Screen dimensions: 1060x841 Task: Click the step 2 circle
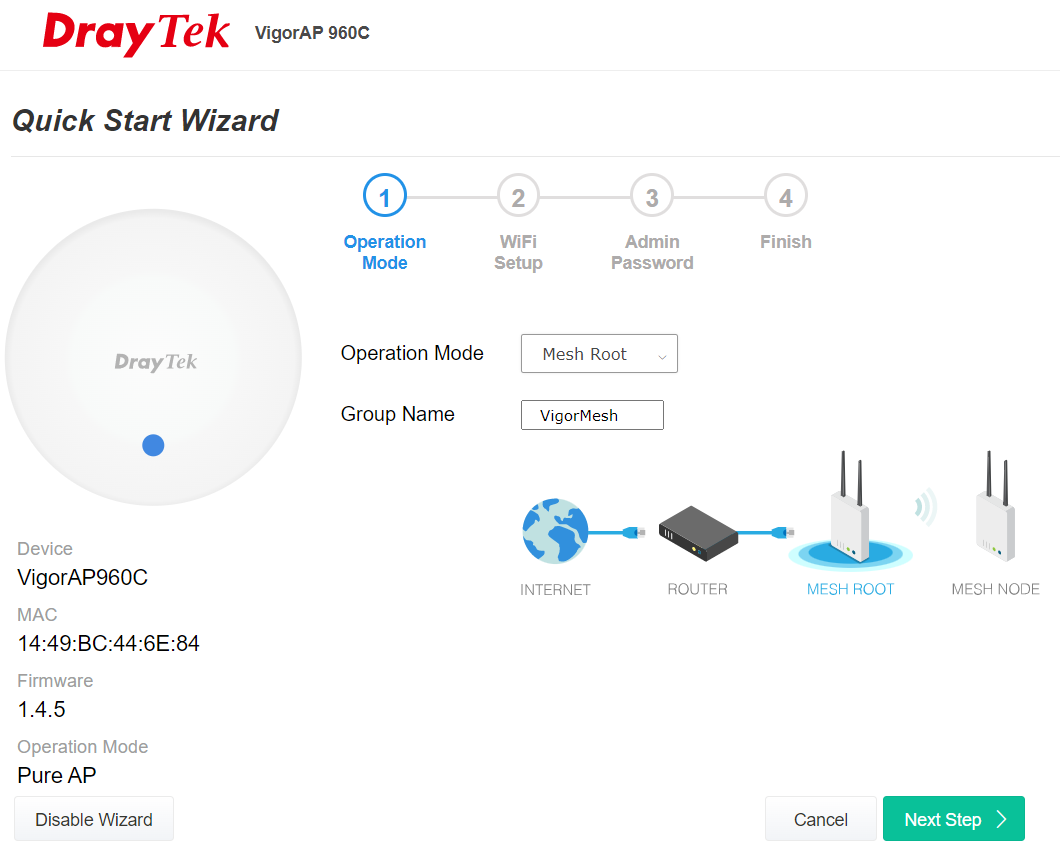click(x=519, y=196)
